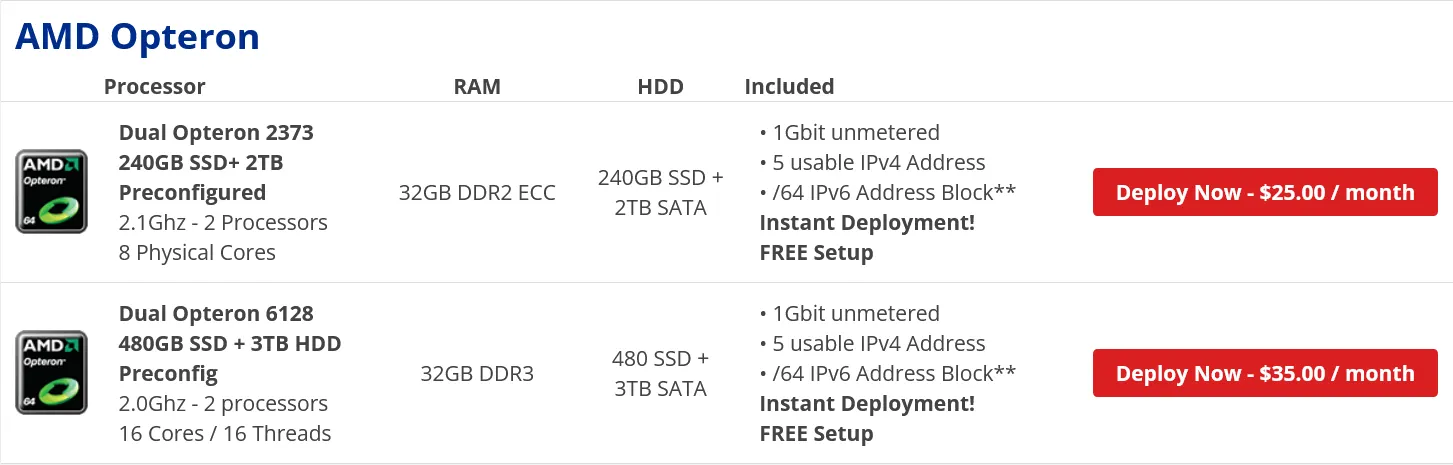Image resolution: width=1453 pixels, height=465 pixels.
Task: Click the Processor column header
Action: [155, 86]
